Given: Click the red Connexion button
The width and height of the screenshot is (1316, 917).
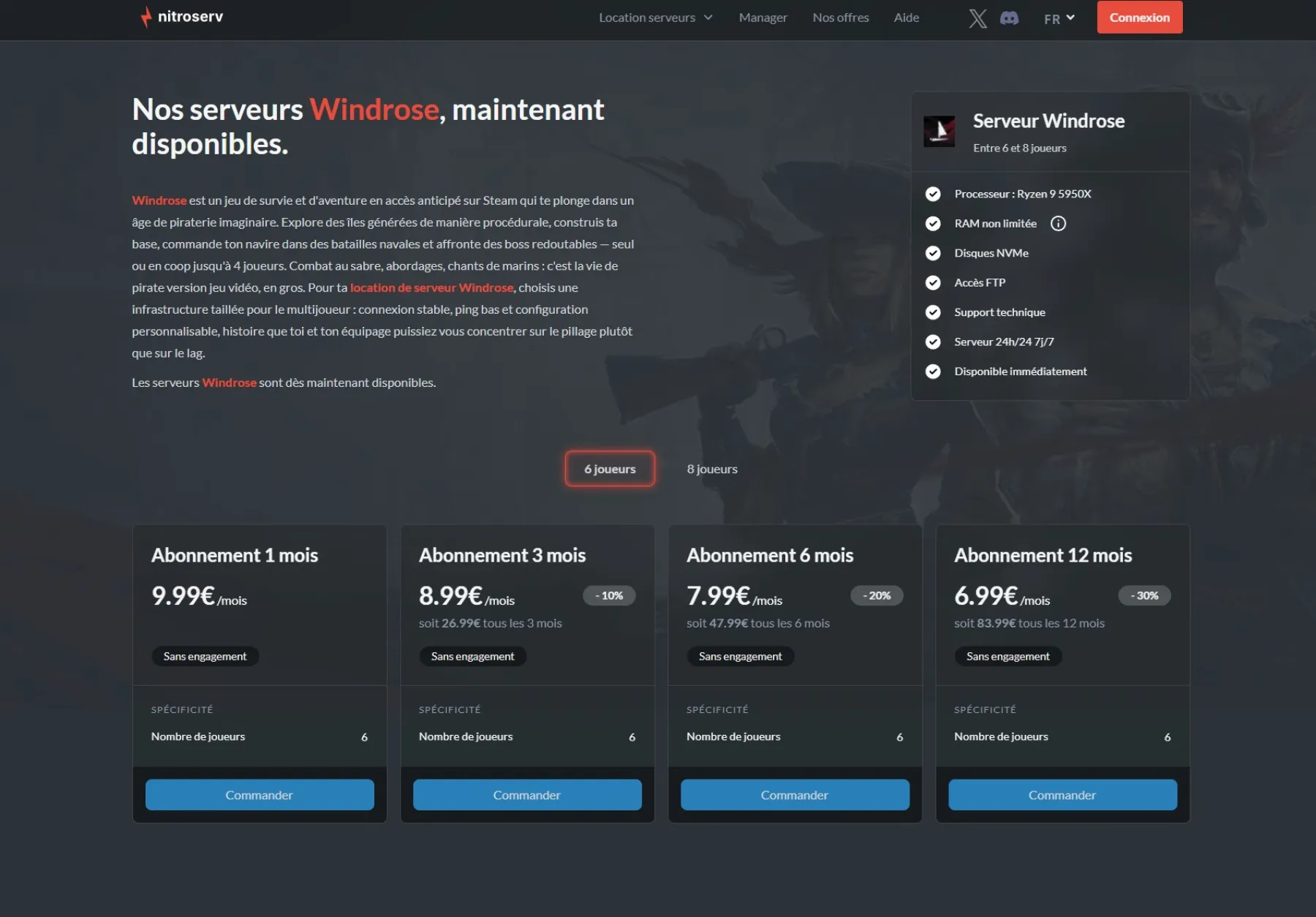Looking at the screenshot, I should click(1139, 18).
